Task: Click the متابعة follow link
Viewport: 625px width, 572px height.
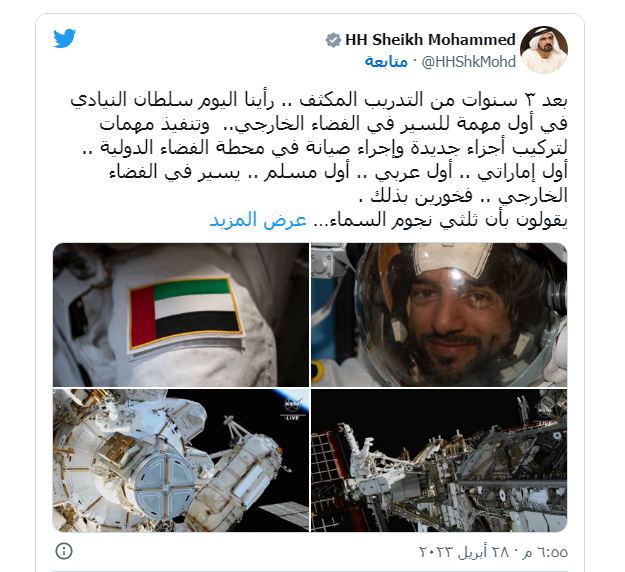Action: (386, 61)
